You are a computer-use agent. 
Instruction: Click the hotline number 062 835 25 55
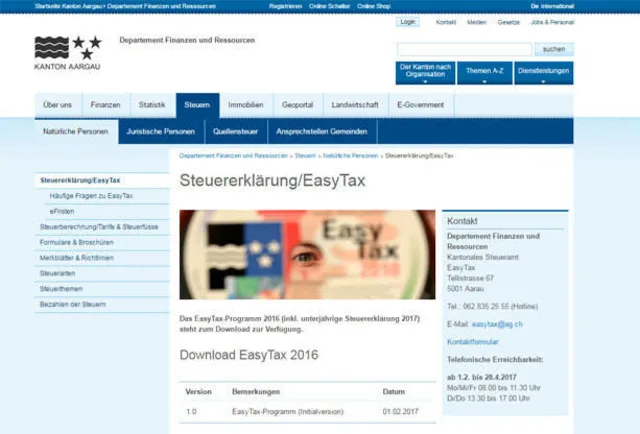[x=486, y=306]
